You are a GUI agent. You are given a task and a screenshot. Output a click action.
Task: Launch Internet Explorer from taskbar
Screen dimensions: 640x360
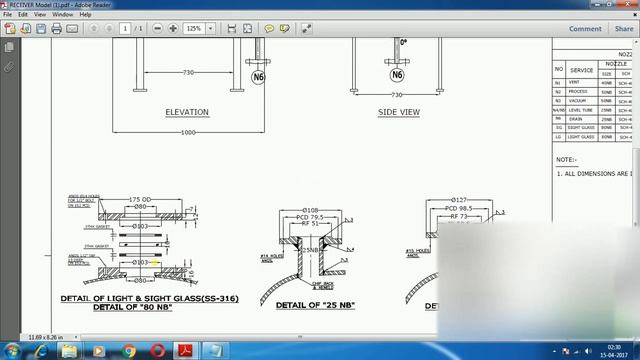(x=40, y=351)
